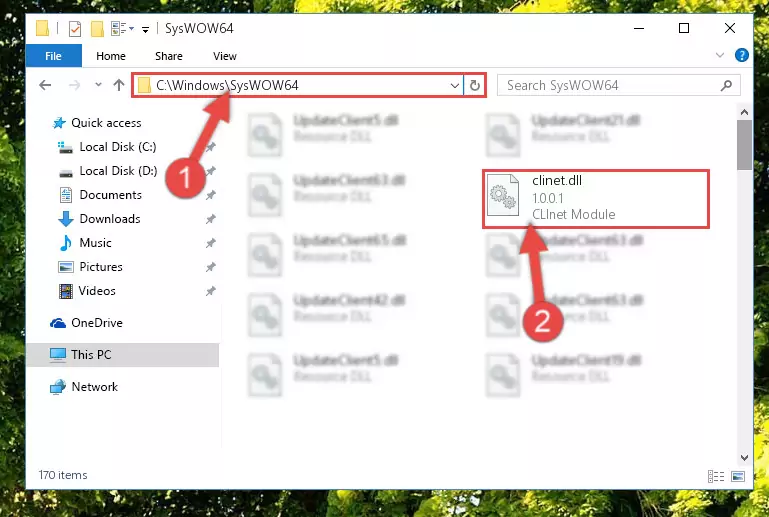Open Documents in the navigation pane
The height and width of the screenshot is (517, 769).
coord(110,195)
